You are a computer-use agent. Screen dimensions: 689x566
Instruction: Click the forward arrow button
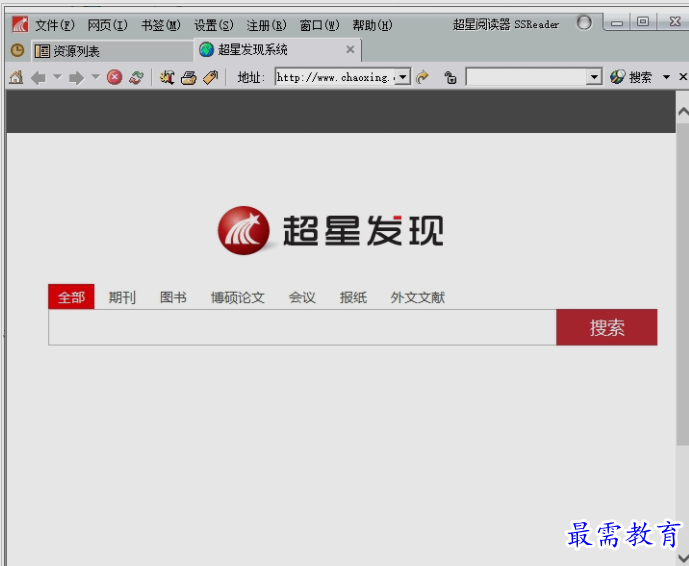[x=76, y=78]
